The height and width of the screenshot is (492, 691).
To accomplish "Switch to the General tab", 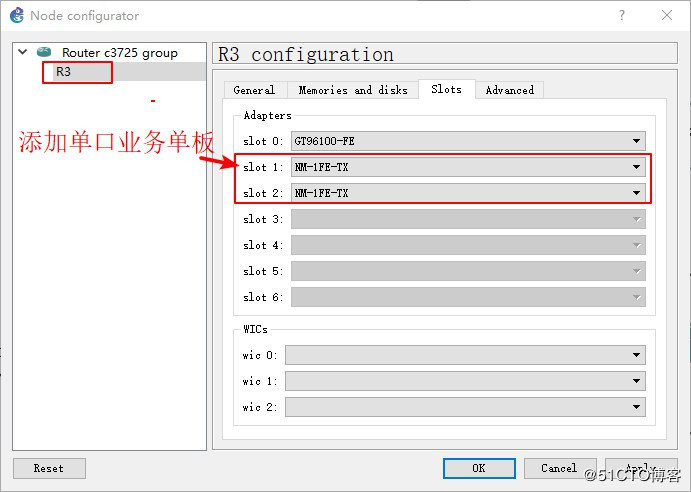I will pos(254,90).
